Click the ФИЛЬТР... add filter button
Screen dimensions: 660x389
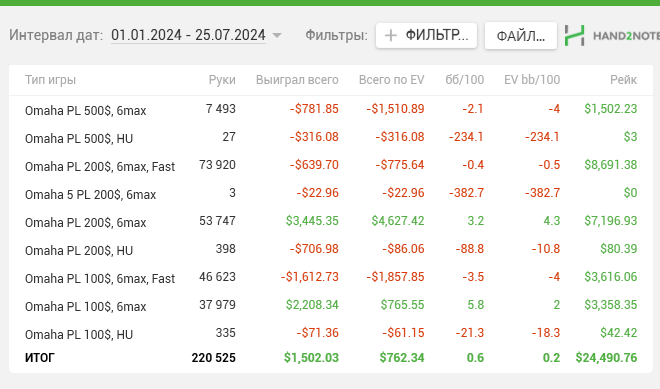pyautogui.click(x=426, y=35)
